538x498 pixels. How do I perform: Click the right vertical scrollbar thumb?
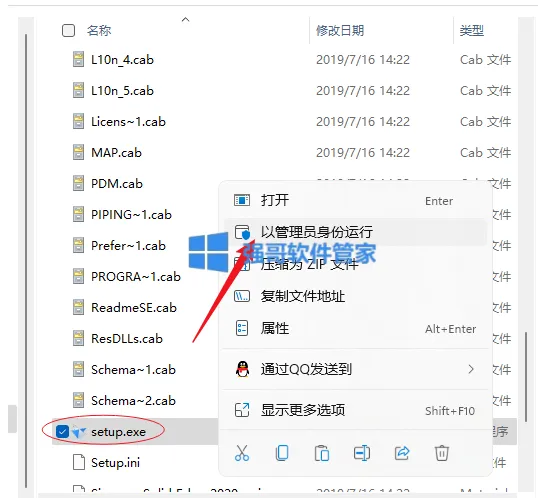point(526,377)
